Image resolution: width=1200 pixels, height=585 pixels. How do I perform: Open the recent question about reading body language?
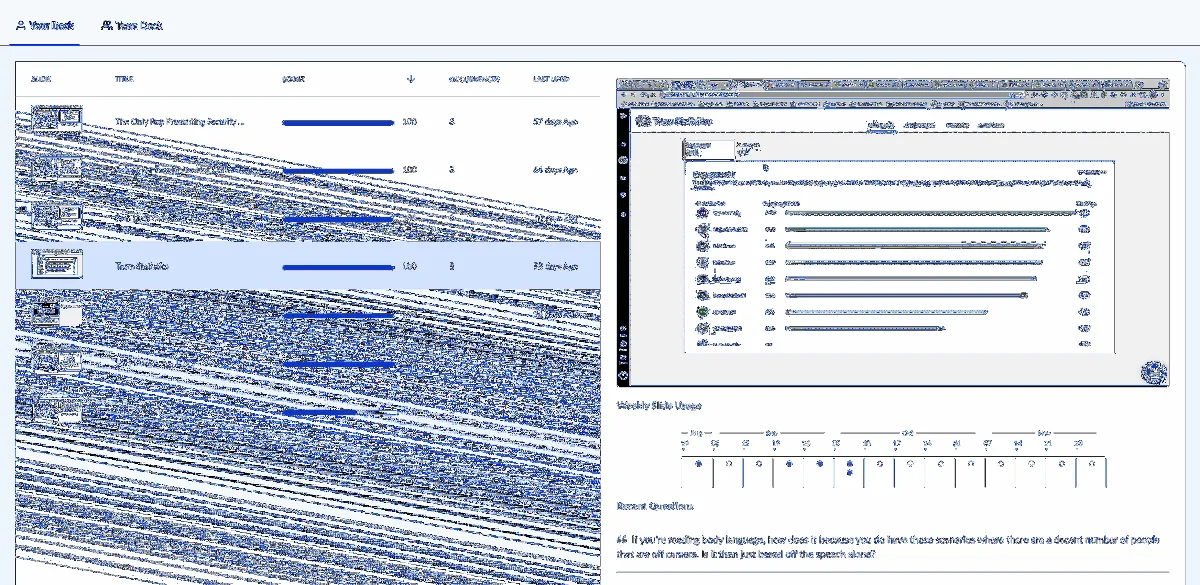coord(890,546)
